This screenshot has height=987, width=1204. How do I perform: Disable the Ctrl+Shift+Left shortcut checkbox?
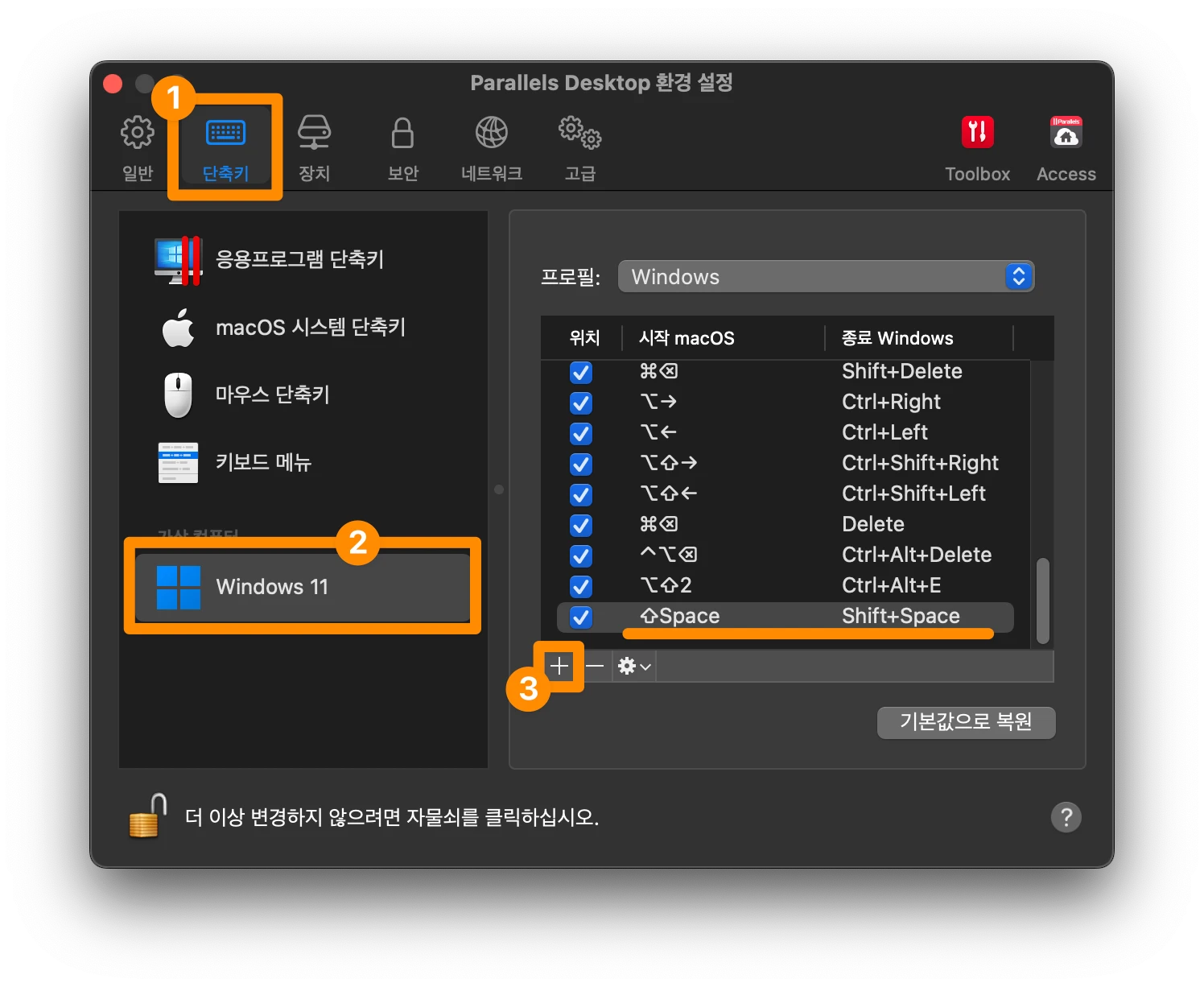pyautogui.click(x=581, y=494)
